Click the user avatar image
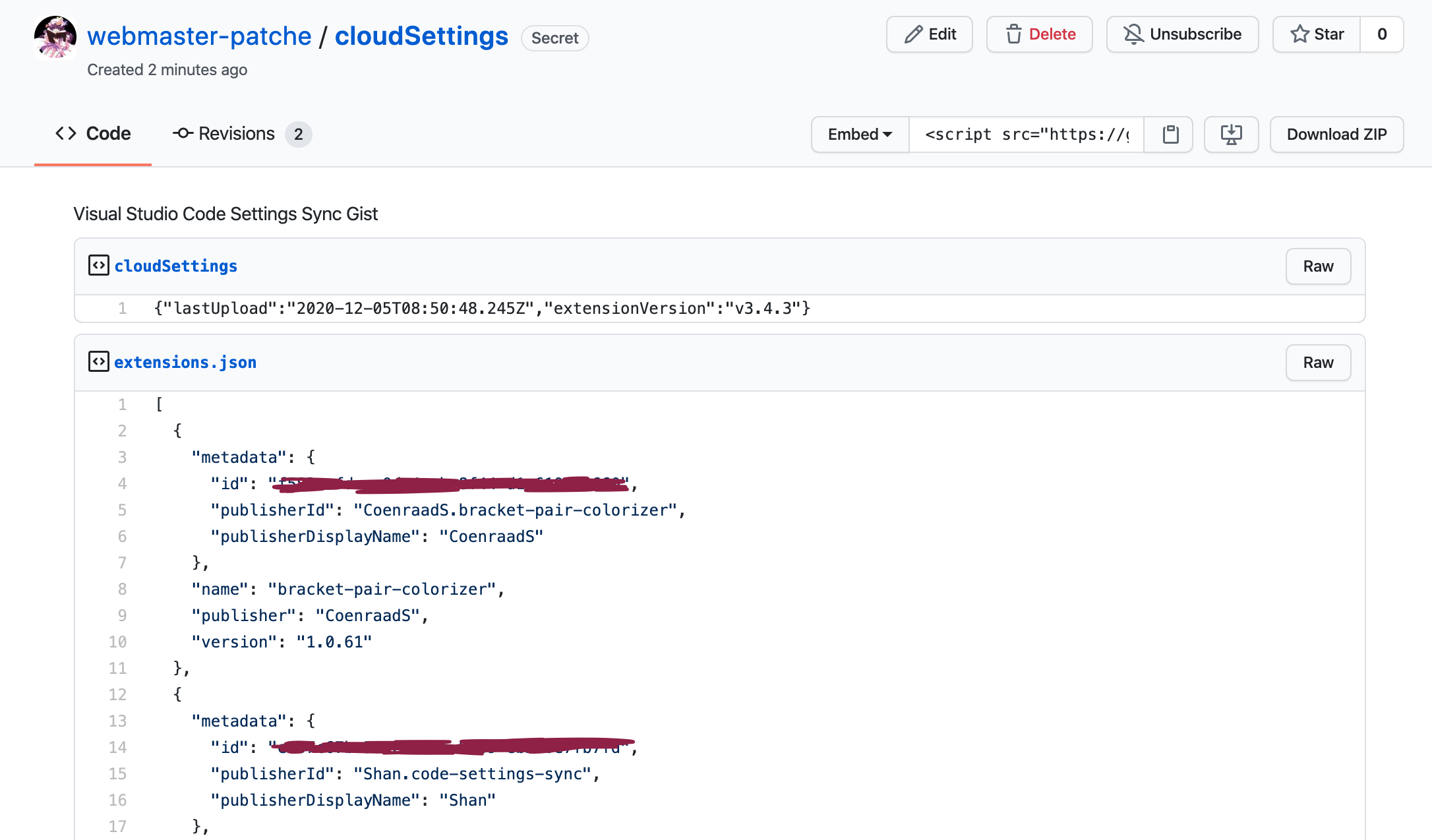Image resolution: width=1432 pixels, height=840 pixels. click(55, 37)
